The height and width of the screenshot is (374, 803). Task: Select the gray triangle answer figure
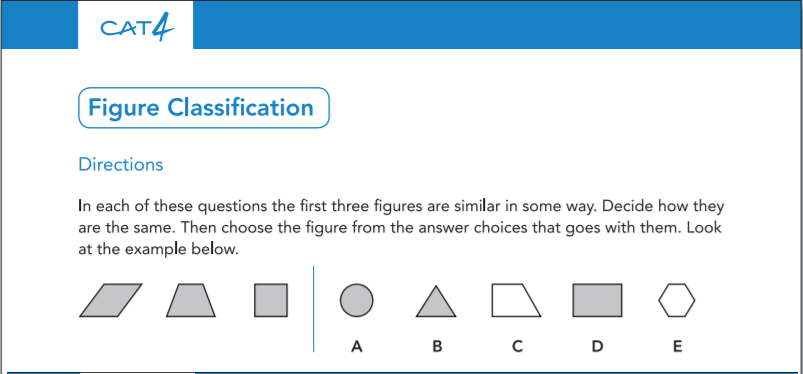[x=436, y=301]
